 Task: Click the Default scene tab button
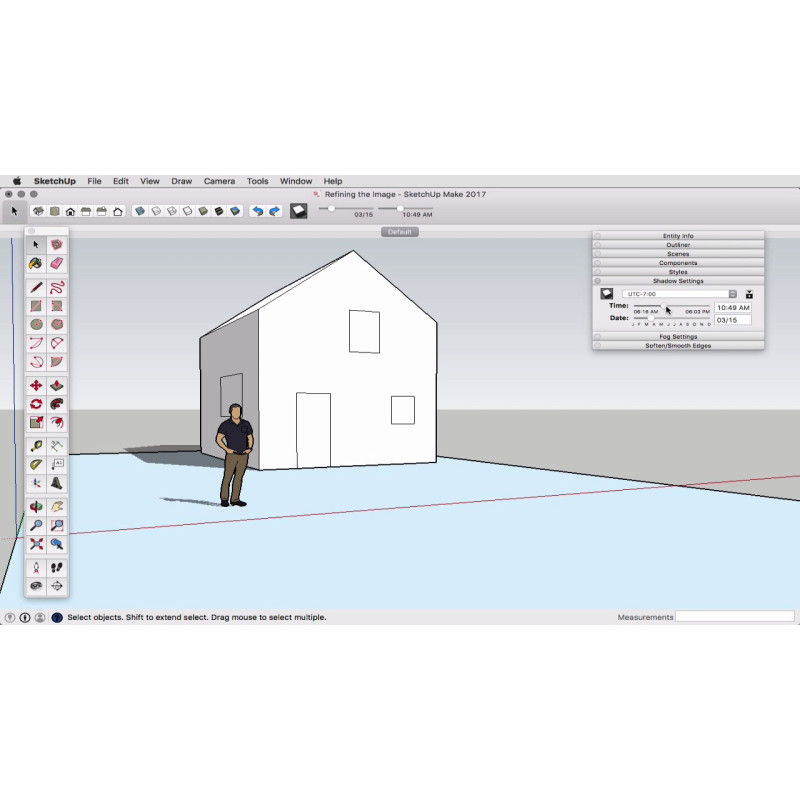(x=400, y=232)
